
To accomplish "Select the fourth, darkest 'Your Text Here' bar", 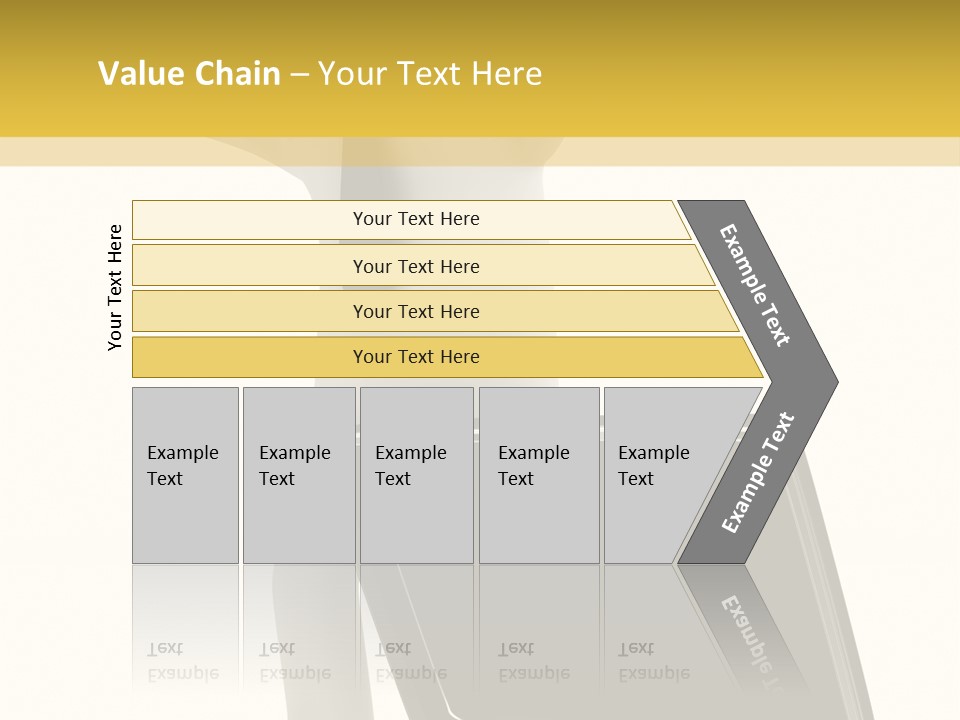I will (415, 357).
